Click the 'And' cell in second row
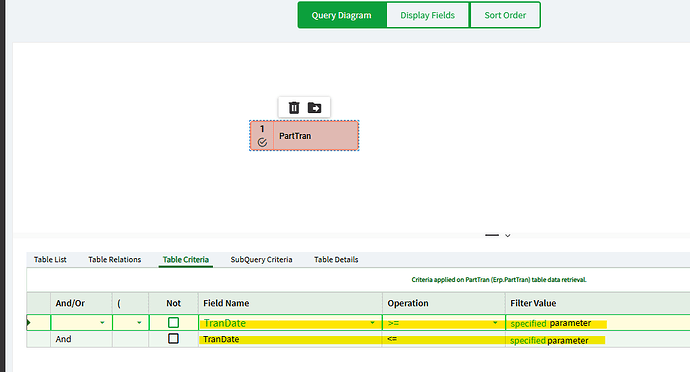This screenshot has width=690, height=372. pyautogui.click(x=81, y=339)
